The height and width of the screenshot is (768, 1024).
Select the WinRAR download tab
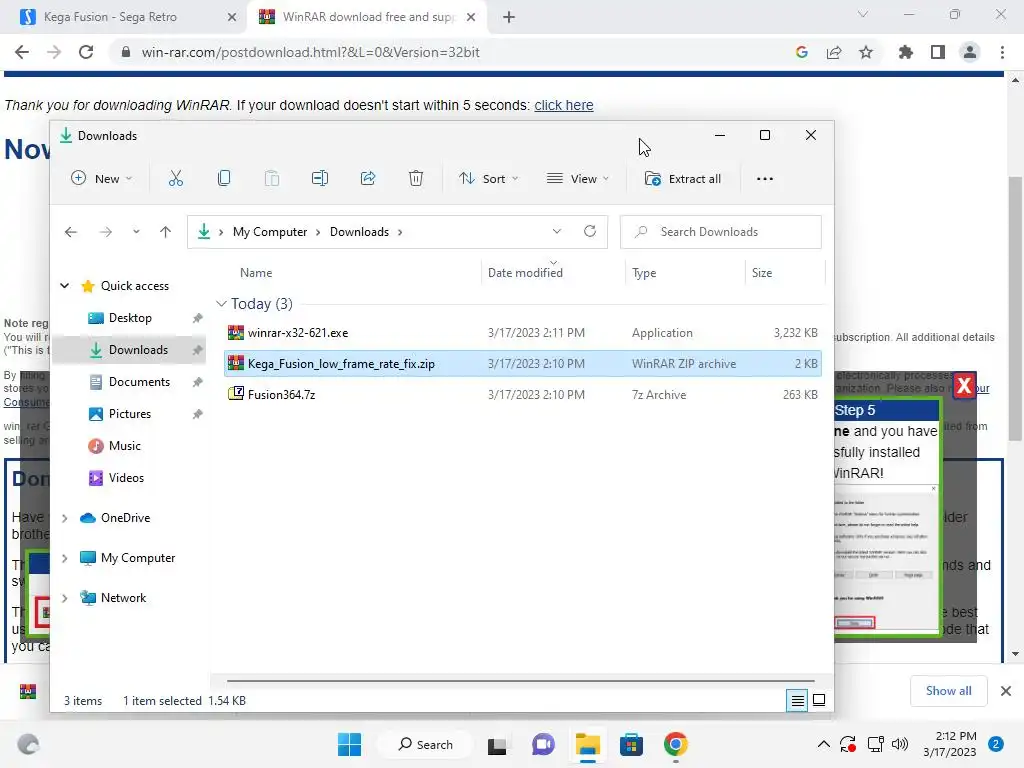coord(368,17)
